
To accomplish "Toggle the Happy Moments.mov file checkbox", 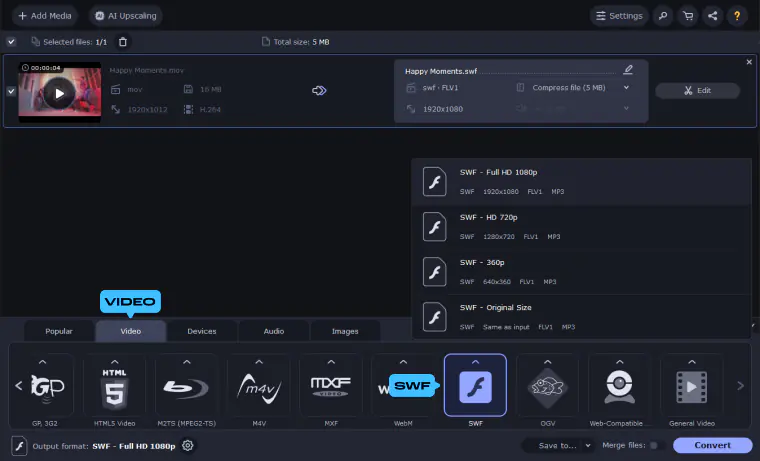I will [11, 91].
